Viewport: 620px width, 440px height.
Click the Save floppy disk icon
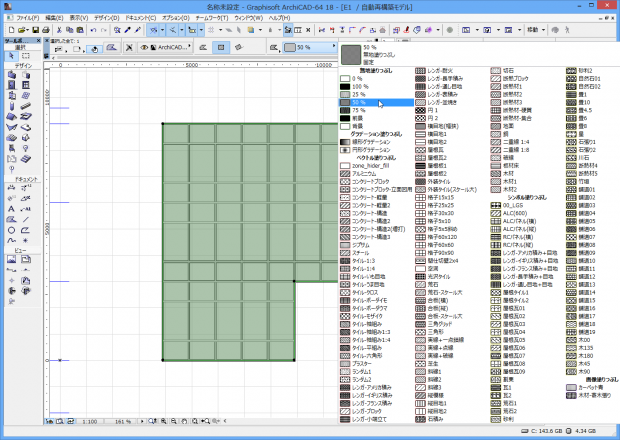click(x=34, y=32)
